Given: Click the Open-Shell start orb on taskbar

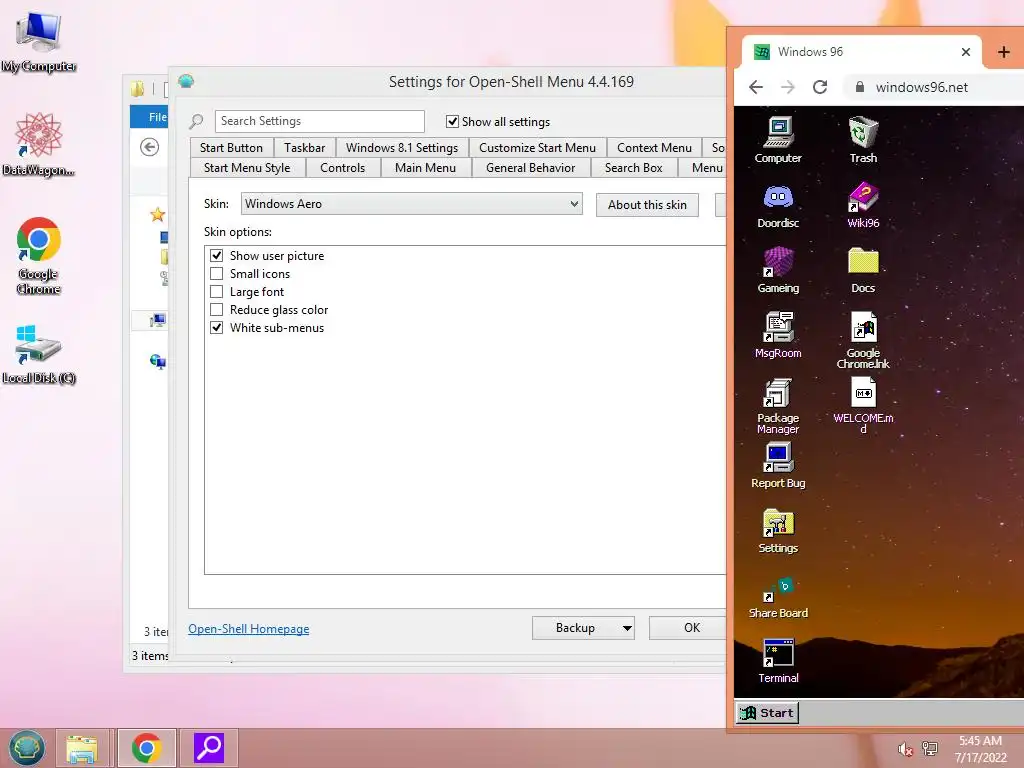Looking at the screenshot, I should tap(27, 748).
